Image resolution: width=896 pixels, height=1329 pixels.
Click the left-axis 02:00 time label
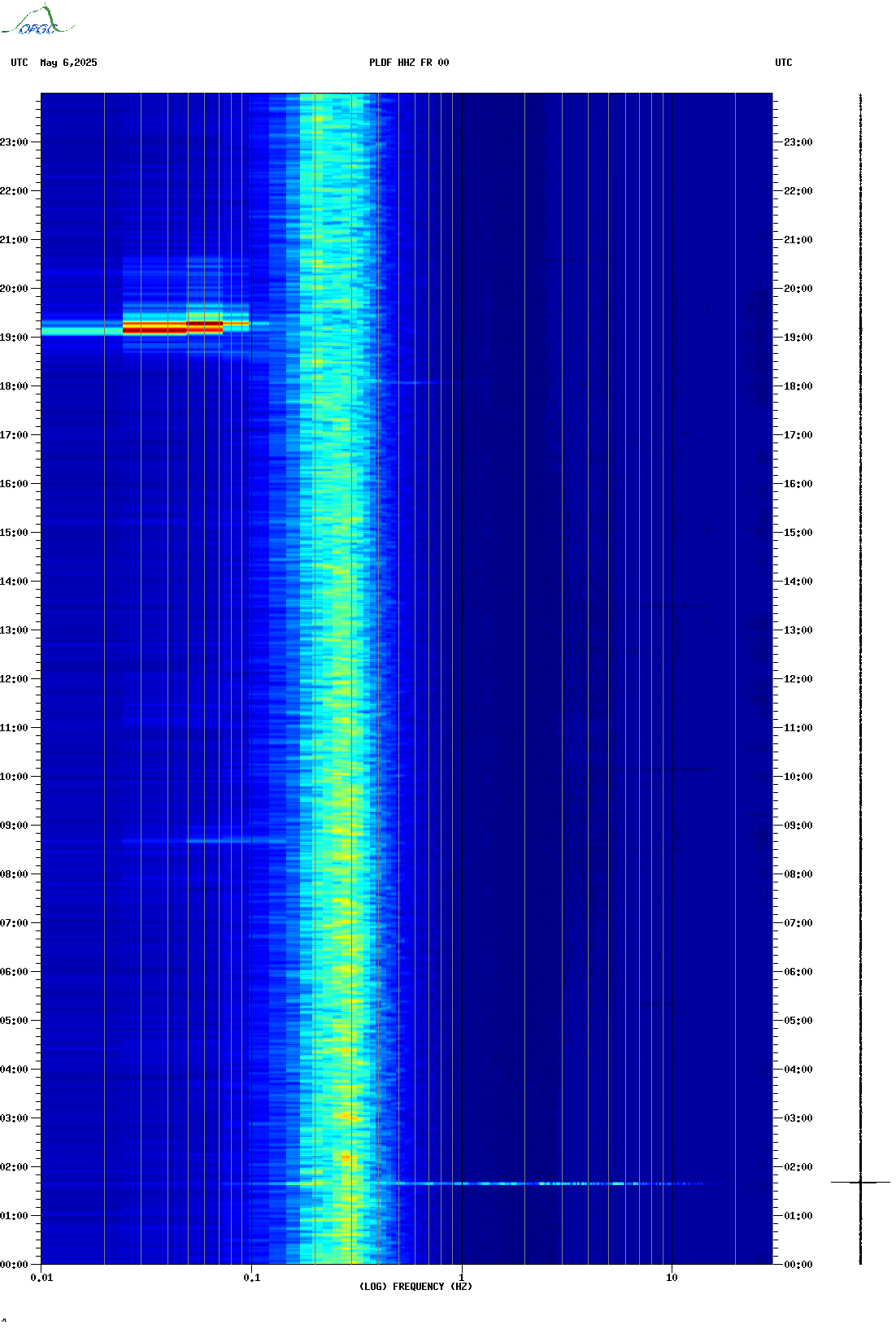(x=14, y=1167)
